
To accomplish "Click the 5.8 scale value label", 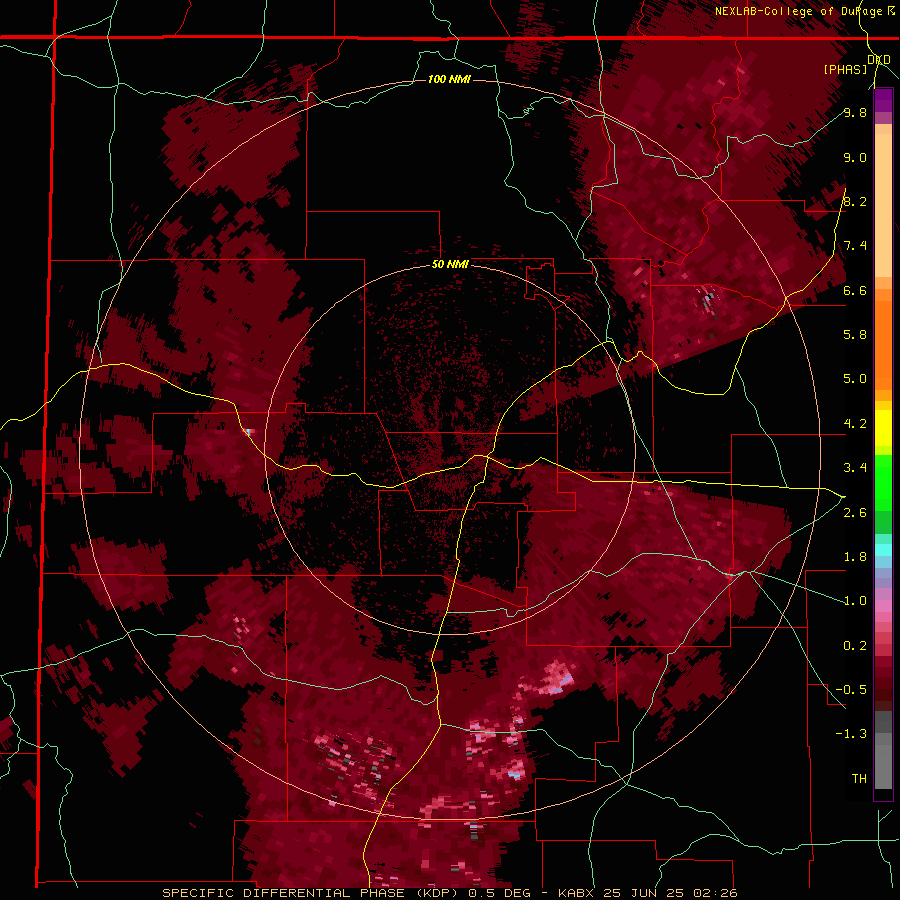I will (855, 335).
